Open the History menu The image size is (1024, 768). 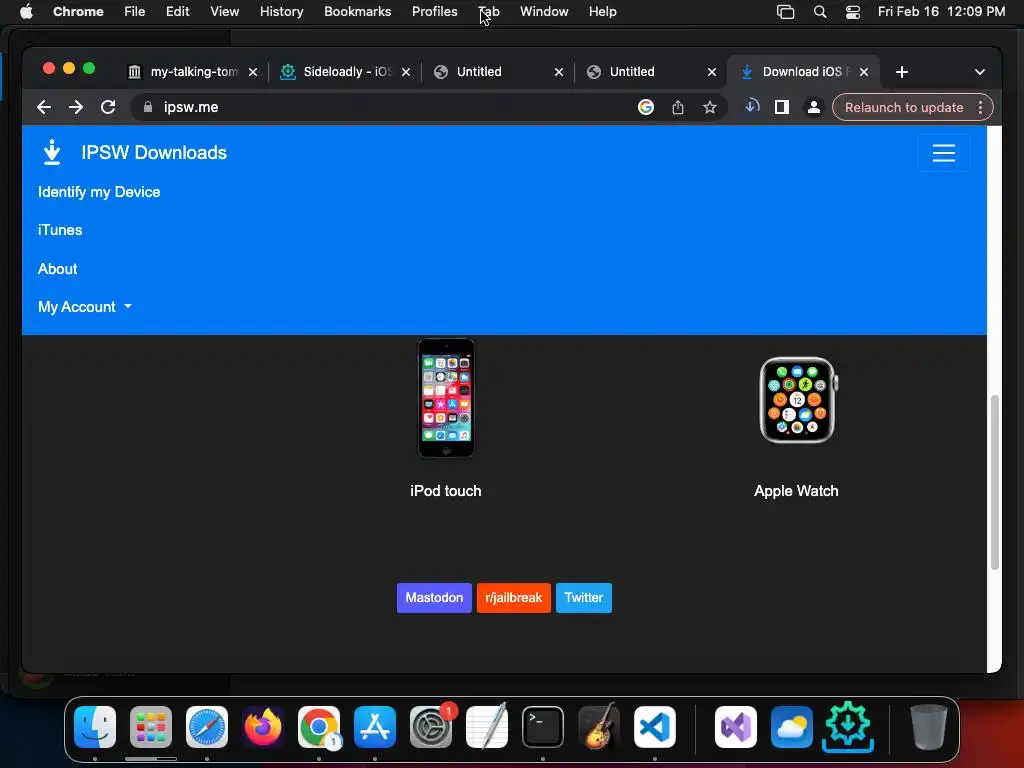(281, 11)
